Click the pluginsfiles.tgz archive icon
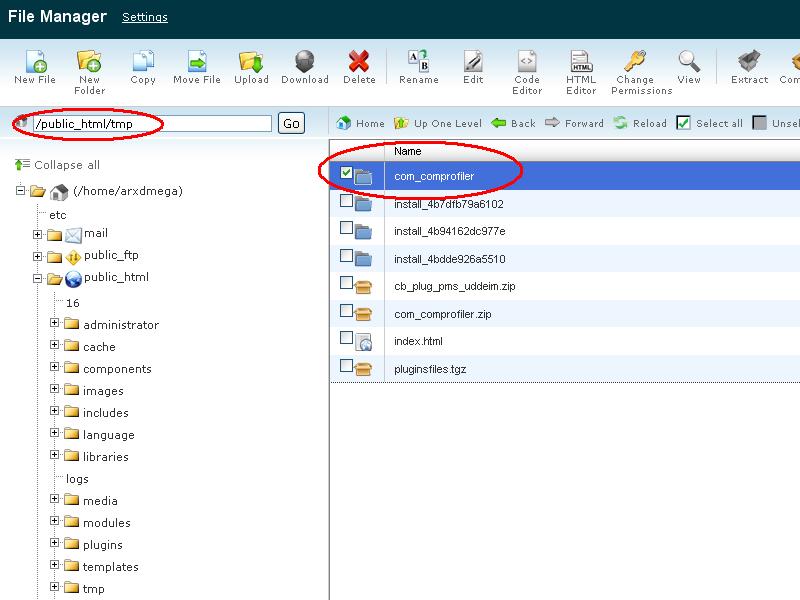 point(363,368)
